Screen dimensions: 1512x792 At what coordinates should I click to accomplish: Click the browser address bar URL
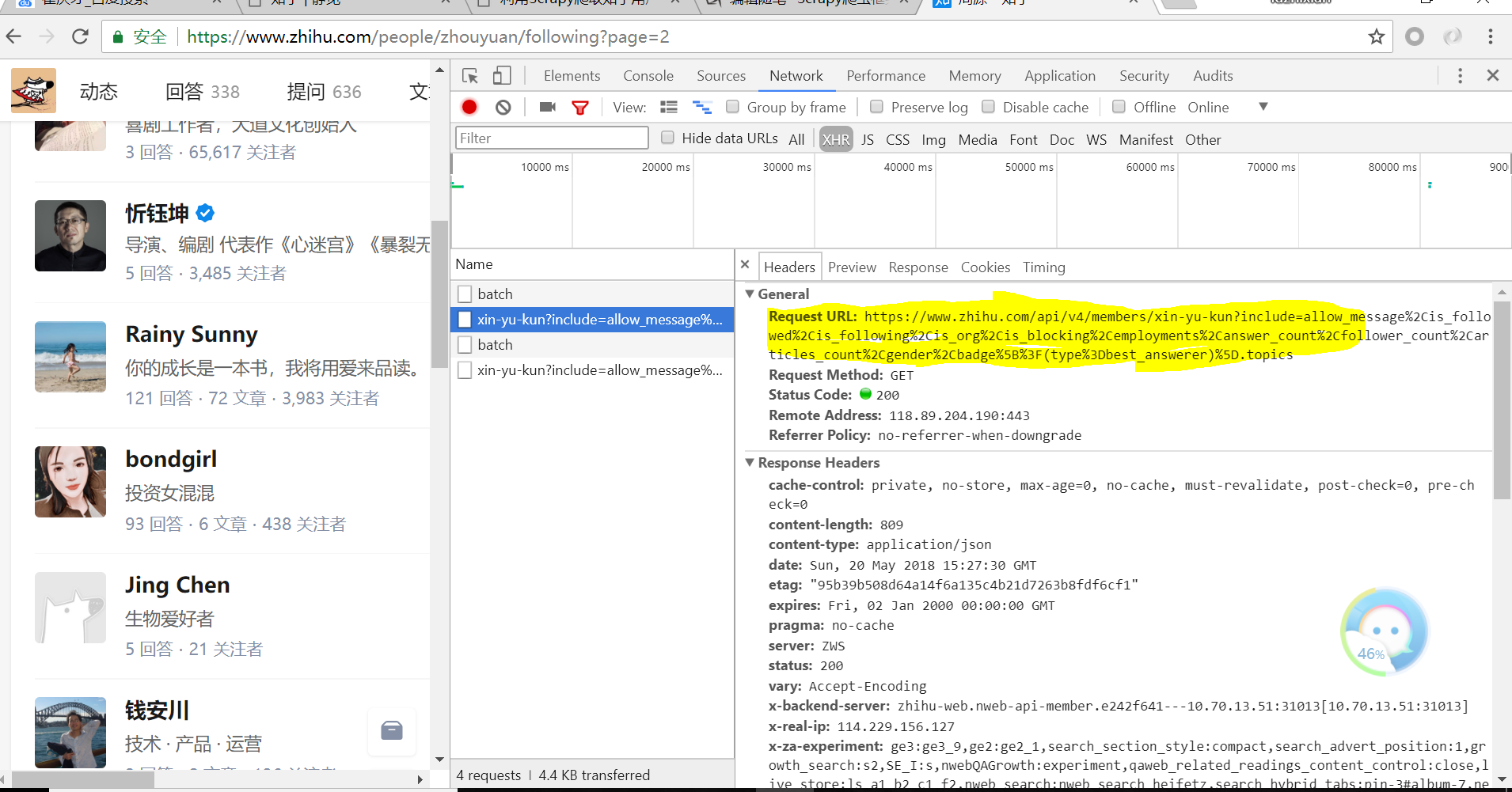click(428, 37)
